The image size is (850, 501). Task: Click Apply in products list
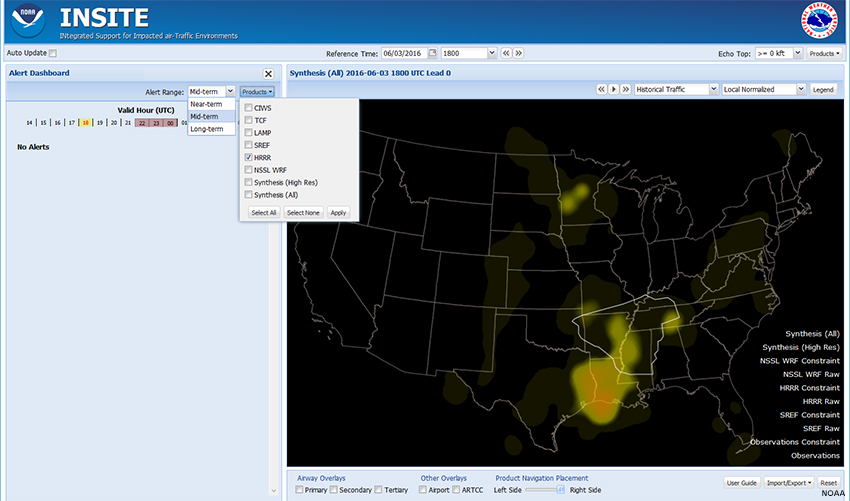pos(338,213)
